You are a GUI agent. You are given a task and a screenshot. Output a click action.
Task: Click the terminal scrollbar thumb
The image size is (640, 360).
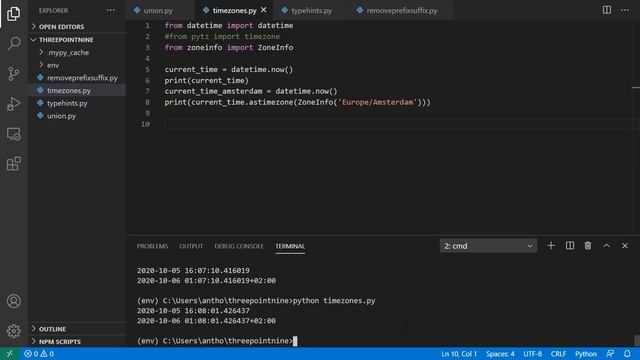pyautogui.click(x=637, y=340)
